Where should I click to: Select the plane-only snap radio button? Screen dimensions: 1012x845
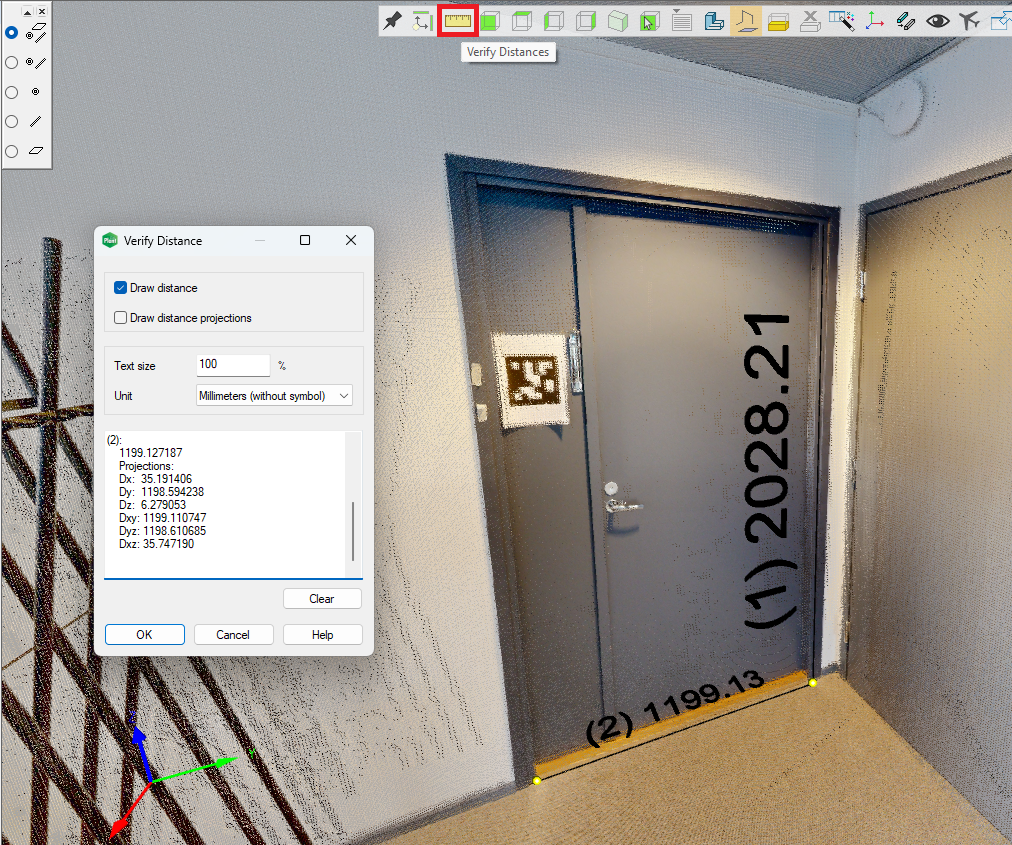(x=12, y=151)
